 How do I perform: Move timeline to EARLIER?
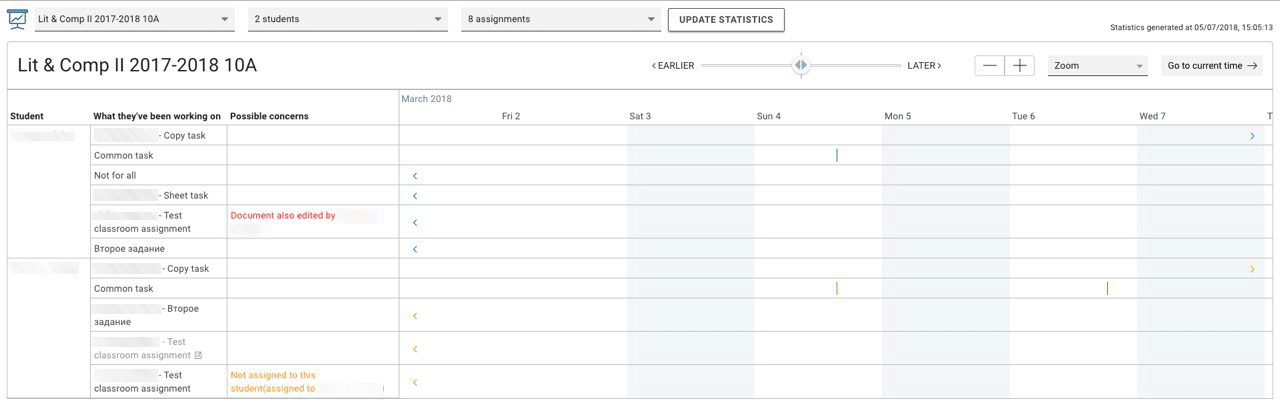coord(672,66)
